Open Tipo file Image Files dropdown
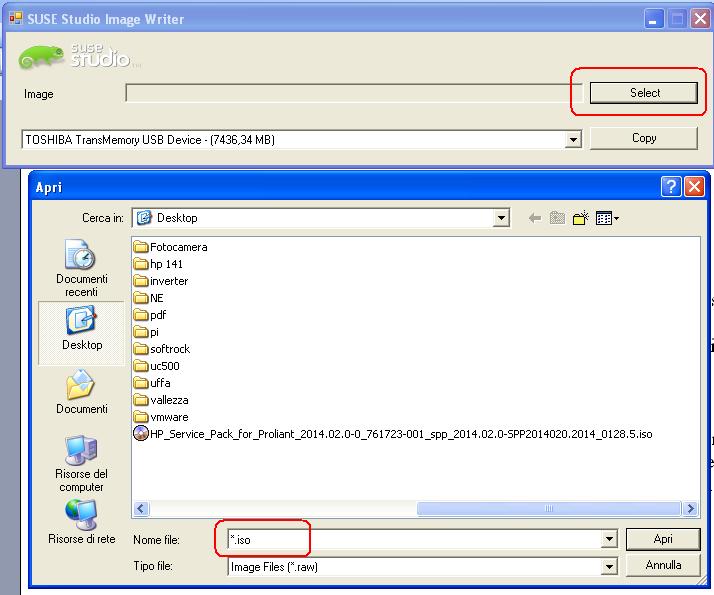This screenshot has width=714, height=595. (609, 567)
